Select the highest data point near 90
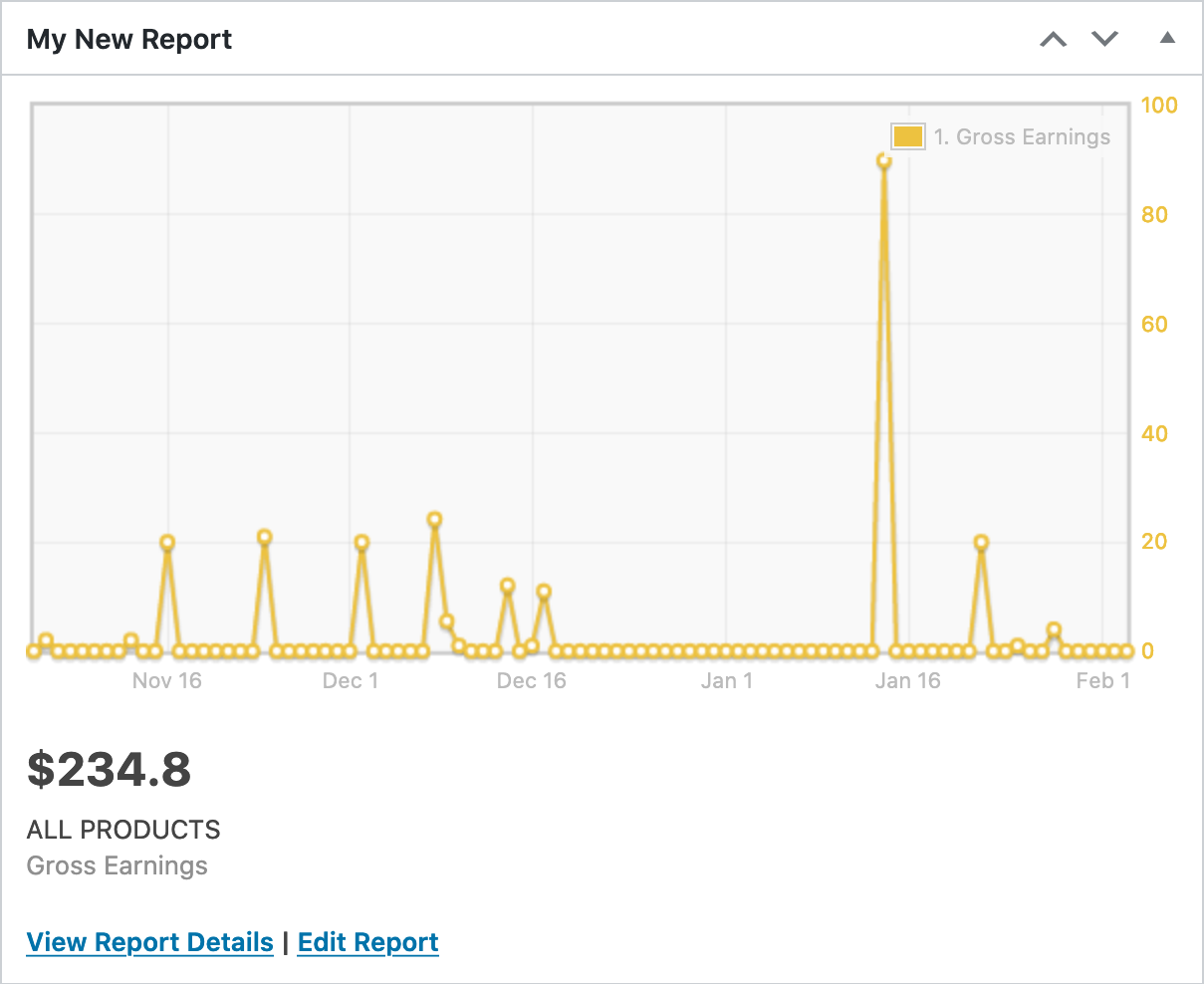 point(883,160)
